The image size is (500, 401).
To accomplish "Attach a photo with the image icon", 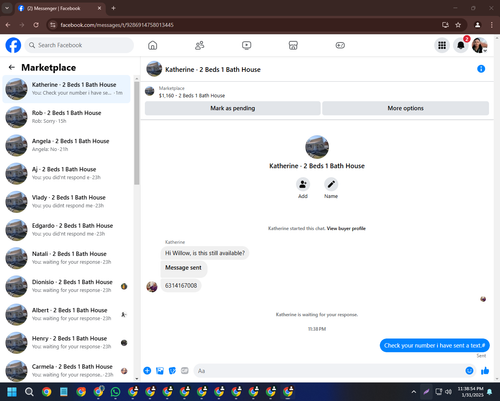I will (160, 371).
